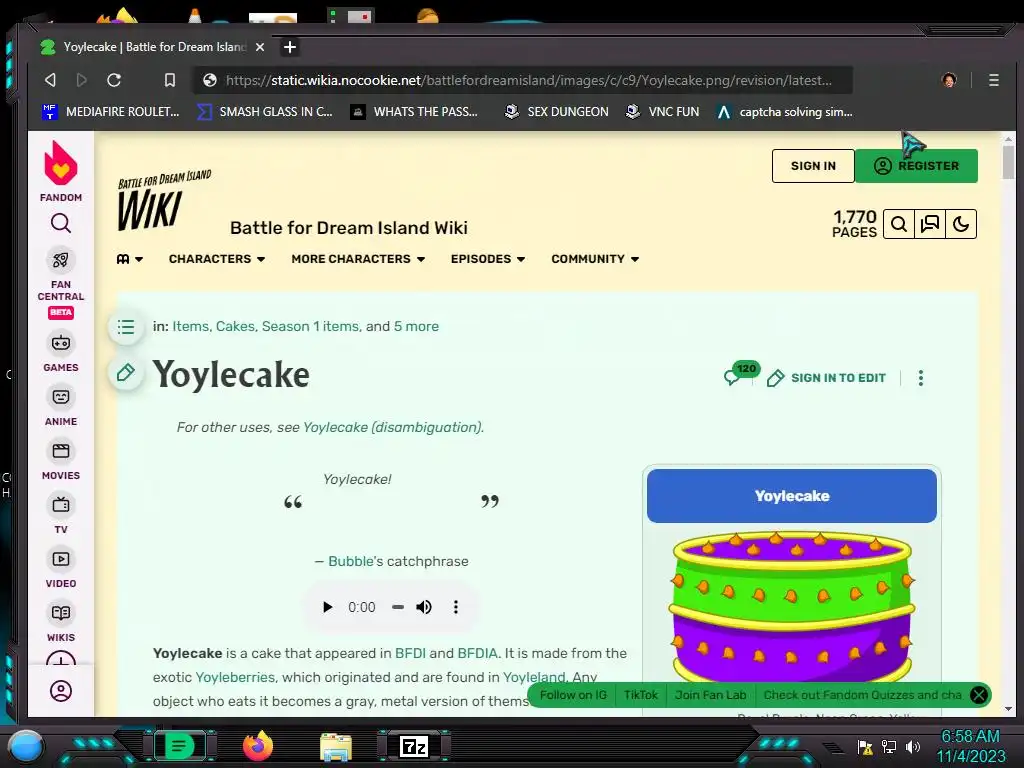The width and height of the screenshot is (1024, 768).
Task: Open the browser profile avatar
Action: (949, 80)
